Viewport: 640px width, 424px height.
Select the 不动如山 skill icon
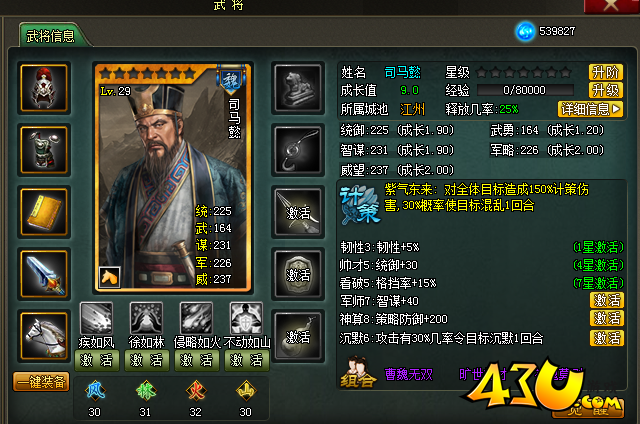click(246, 318)
